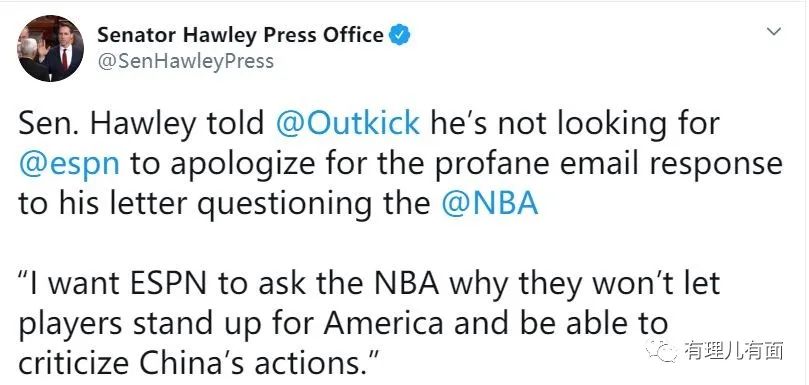Click the words "he's not looking for"
Image resolution: width=809 pixels, height=385 pixels.
575,125
